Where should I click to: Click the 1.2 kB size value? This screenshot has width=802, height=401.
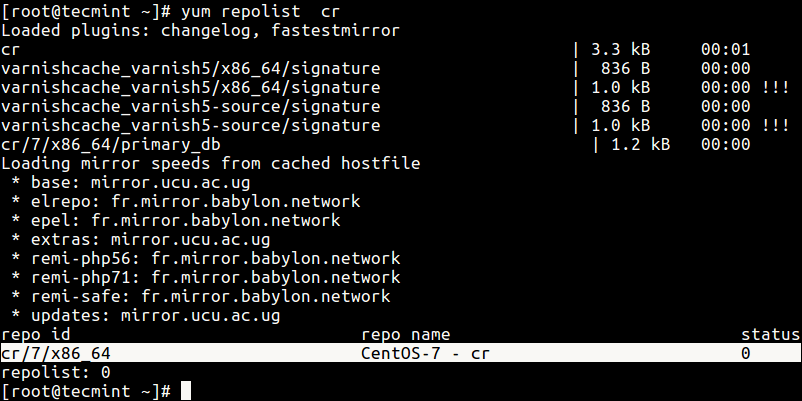click(639, 144)
